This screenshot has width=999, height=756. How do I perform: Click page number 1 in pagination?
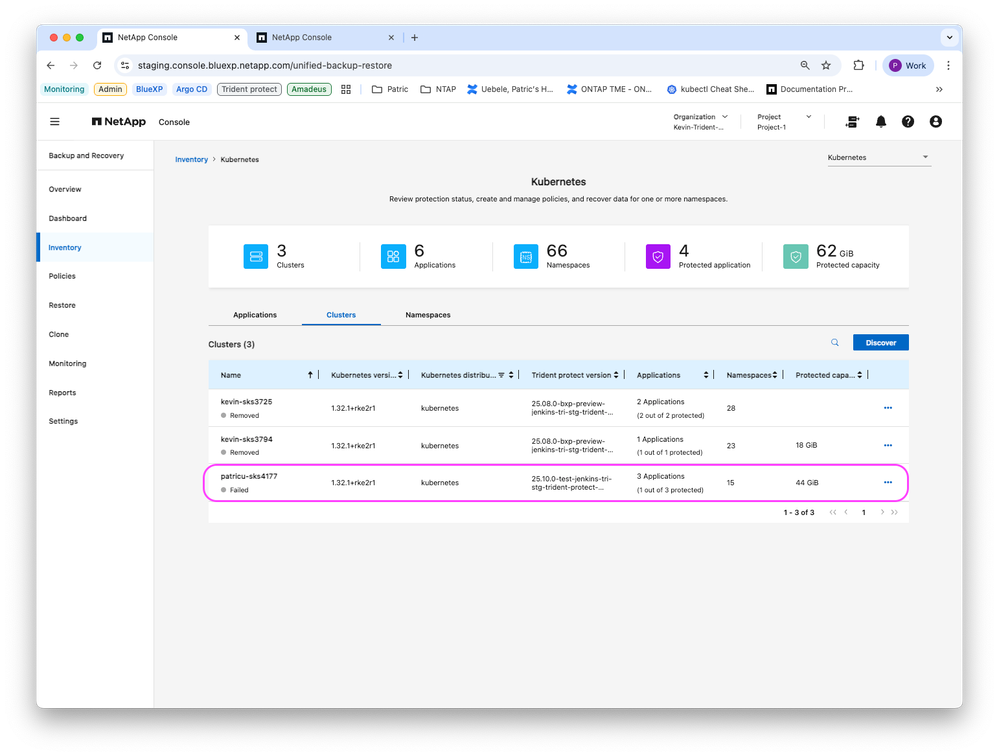863,512
